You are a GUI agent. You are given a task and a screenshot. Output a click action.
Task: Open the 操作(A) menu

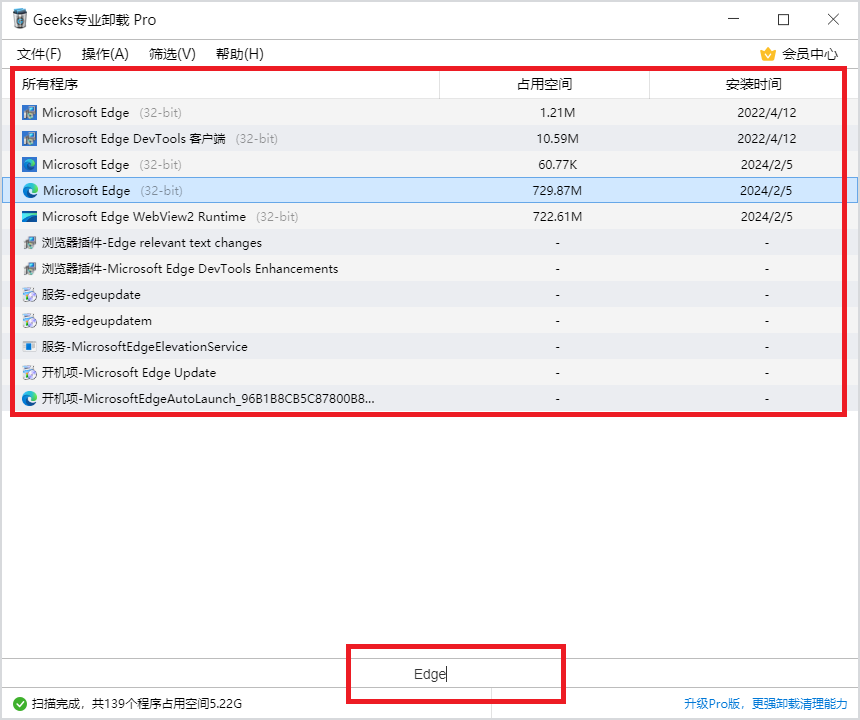click(x=105, y=54)
